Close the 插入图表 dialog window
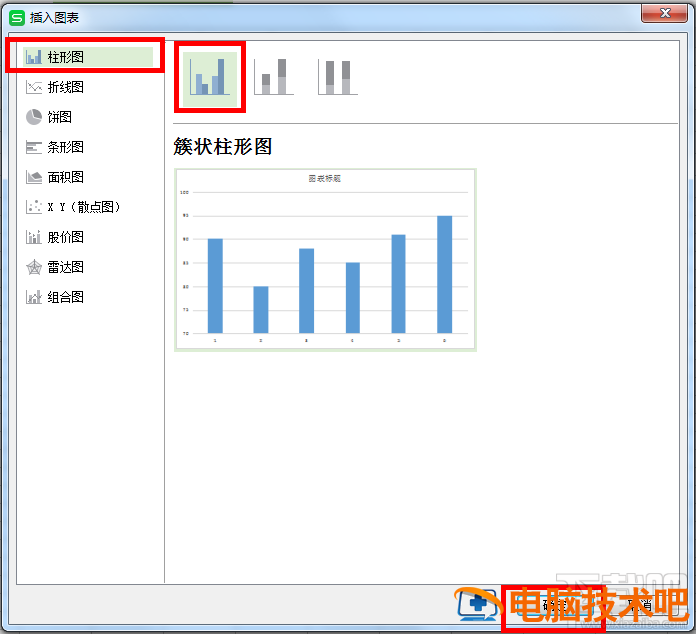 664,13
